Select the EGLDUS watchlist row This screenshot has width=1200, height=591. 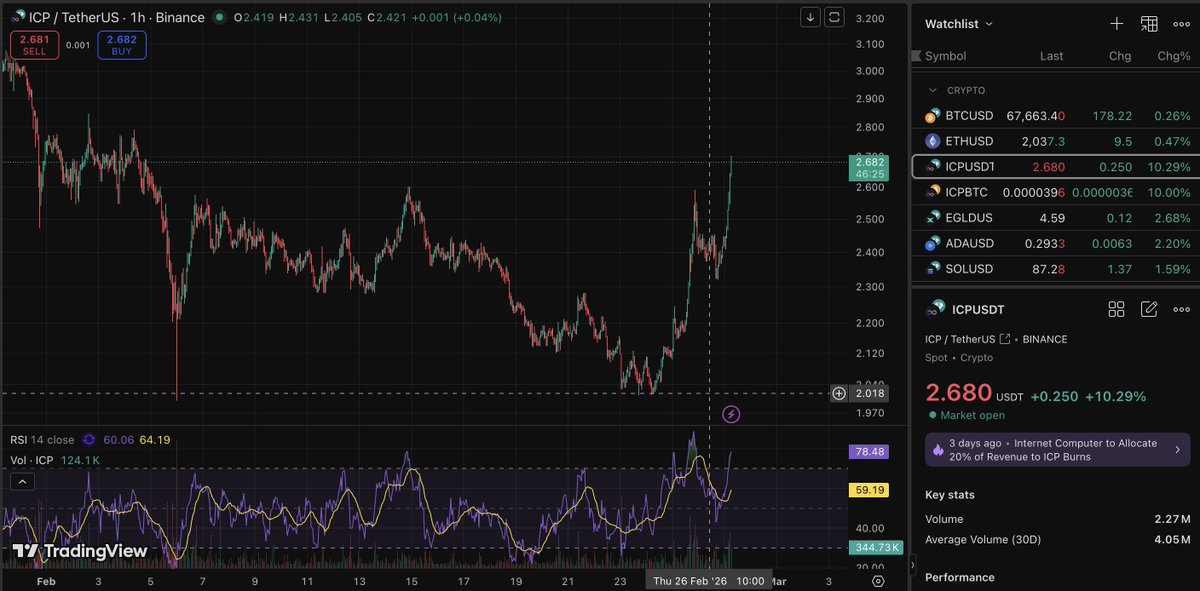(x=1056, y=217)
